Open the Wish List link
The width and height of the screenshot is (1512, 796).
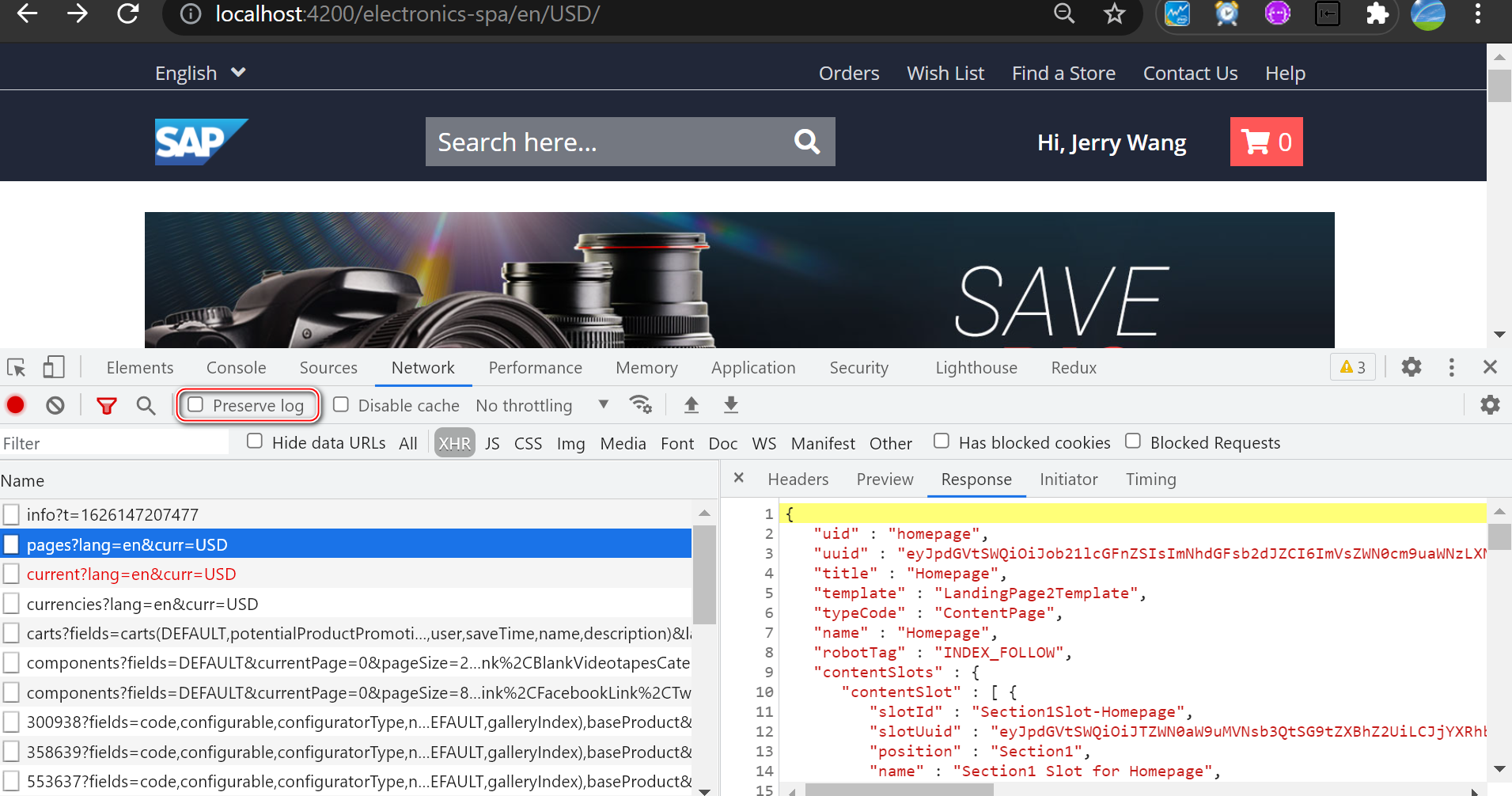pos(945,73)
